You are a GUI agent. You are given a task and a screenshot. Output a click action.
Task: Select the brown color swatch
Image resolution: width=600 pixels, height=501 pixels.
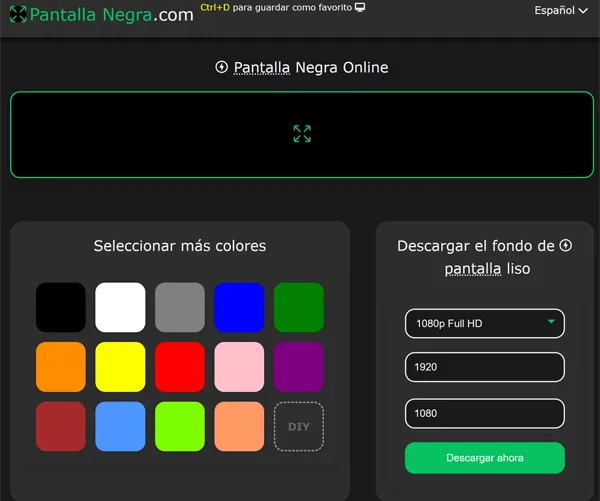click(61, 426)
